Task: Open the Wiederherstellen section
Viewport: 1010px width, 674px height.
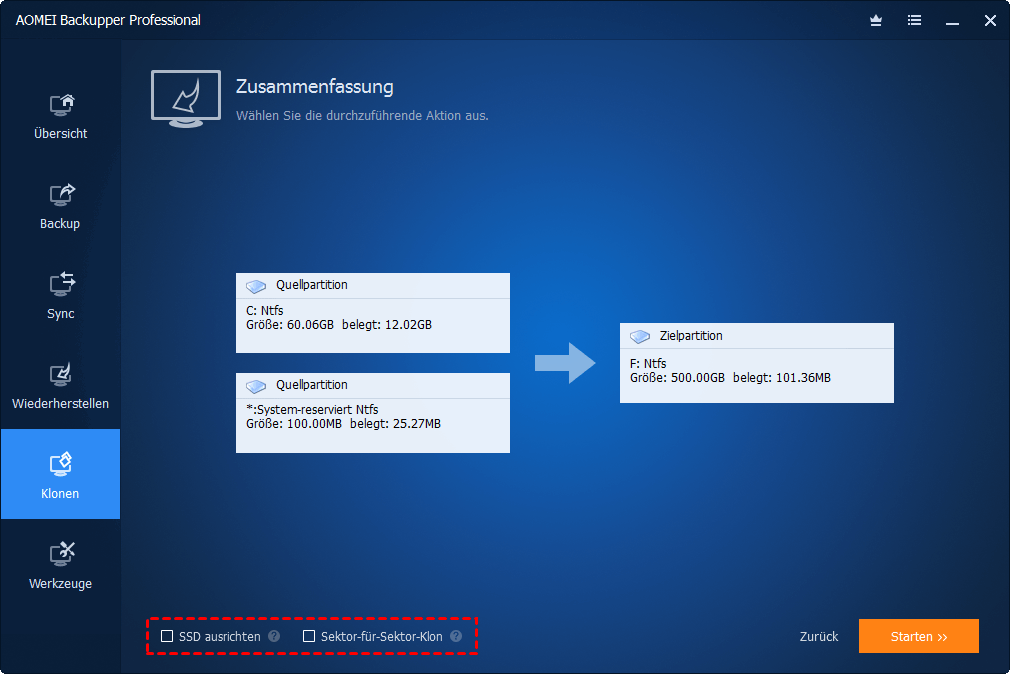Action: click(x=61, y=387)
